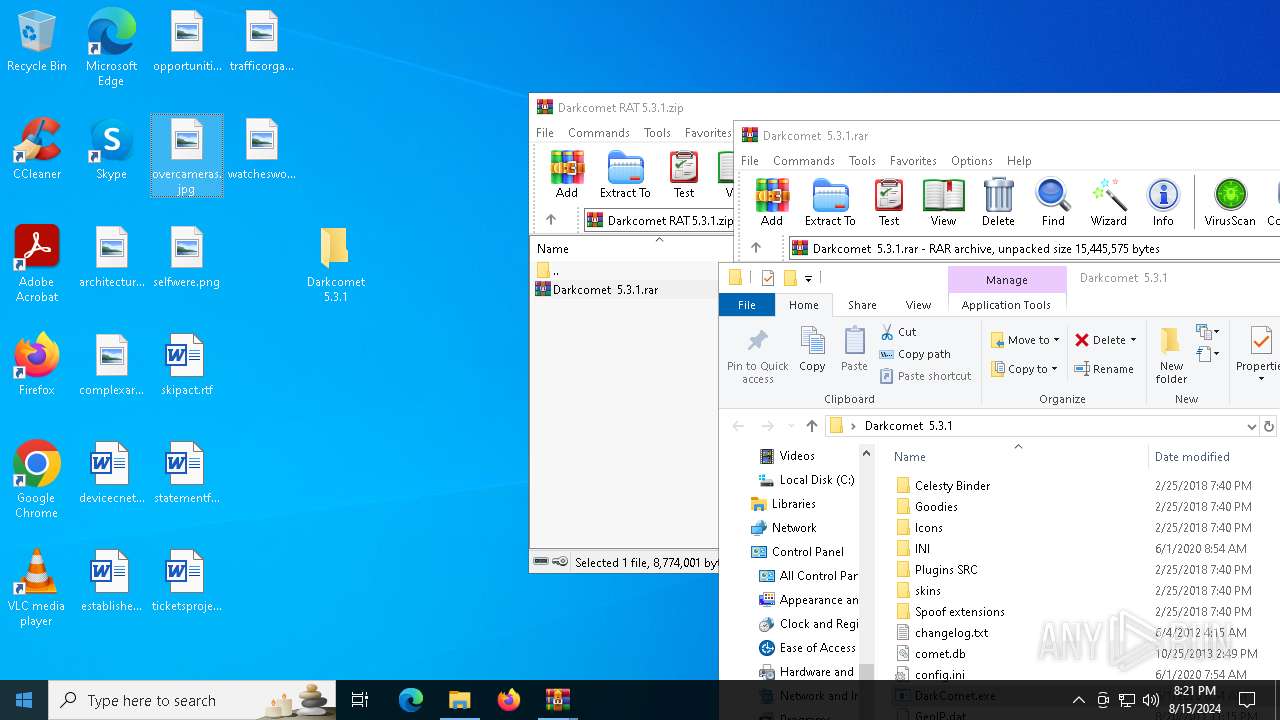The height and width of the screenshot is (720, 1280).
Task: Open the Easy access dropdown in ribbon
Action: click(1208, 354)
